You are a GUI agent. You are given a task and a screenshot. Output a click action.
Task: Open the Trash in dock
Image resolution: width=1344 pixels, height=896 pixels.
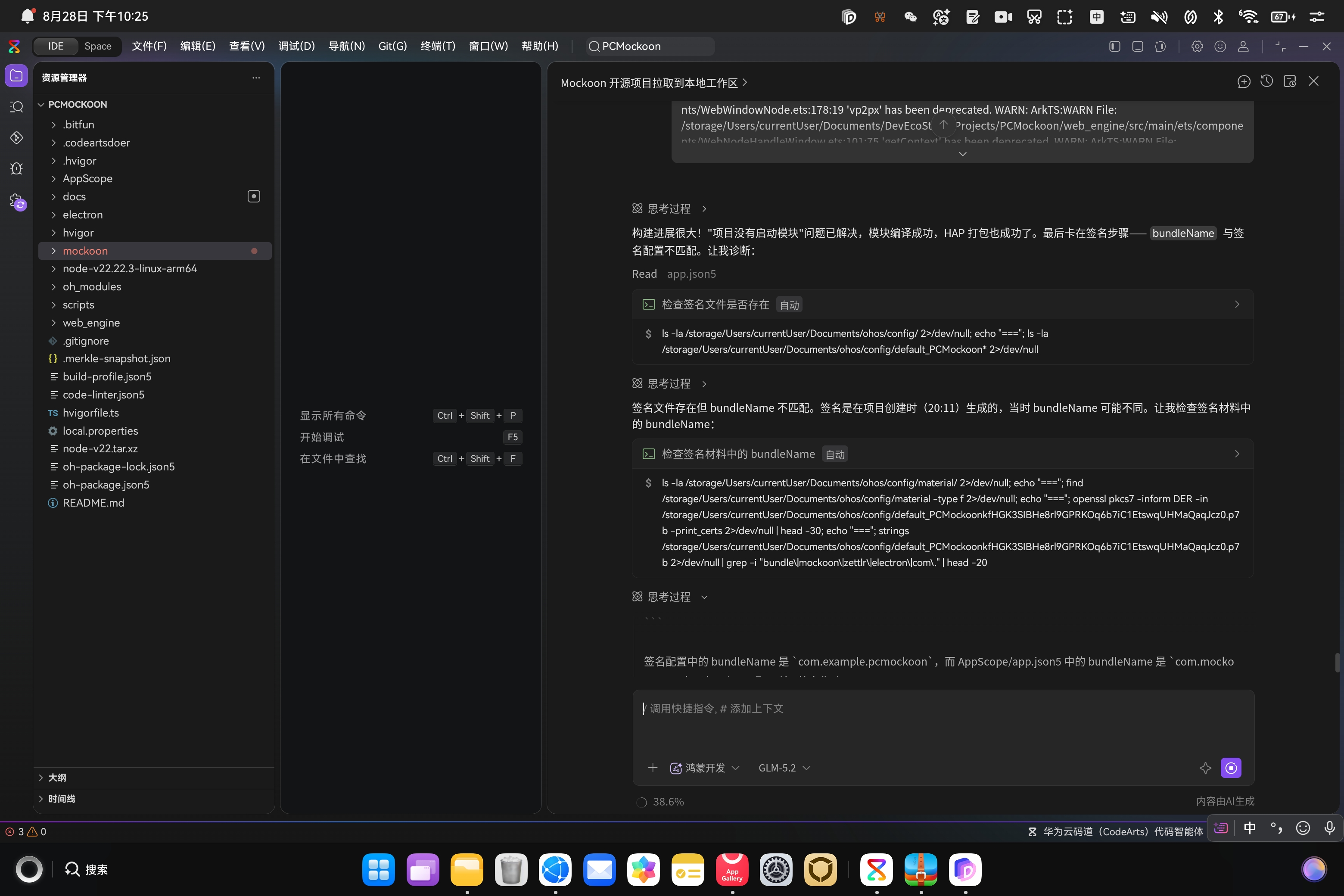pyautogui.click(x=511, y=870)
